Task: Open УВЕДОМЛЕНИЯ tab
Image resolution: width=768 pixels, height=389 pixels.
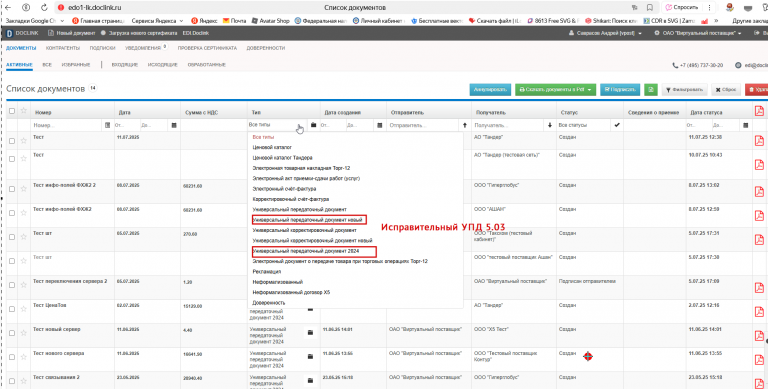Action: [x=143, y=48]
